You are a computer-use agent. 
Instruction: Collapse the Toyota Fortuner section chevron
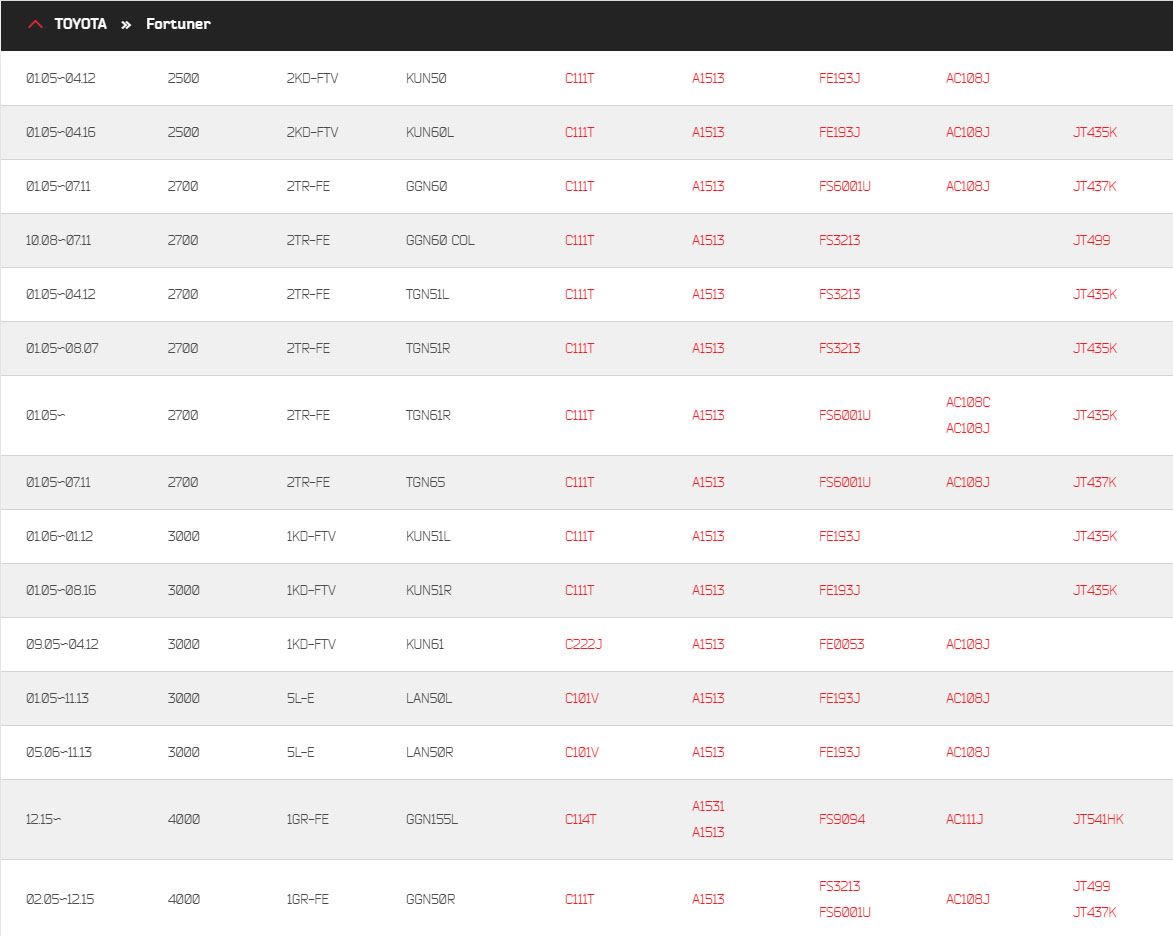(x=35, y=24)
